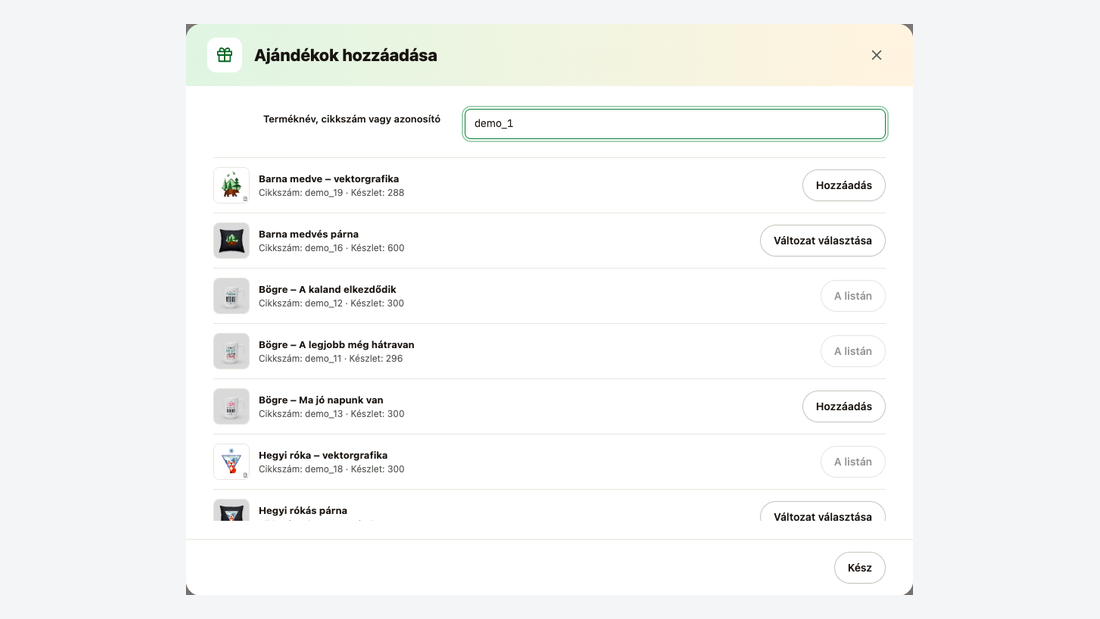Open the A legjobb még hátravan mug thumbnail
1100x619 pixels.
click(x=232, y=351)
